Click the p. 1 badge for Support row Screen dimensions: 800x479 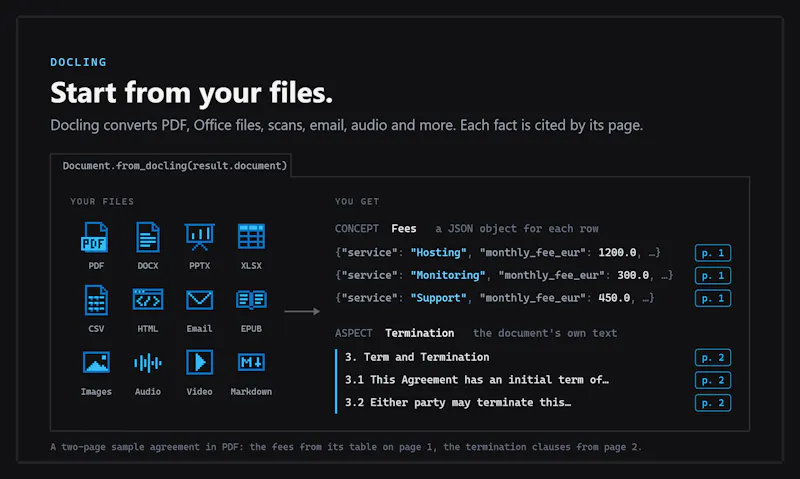713,298
